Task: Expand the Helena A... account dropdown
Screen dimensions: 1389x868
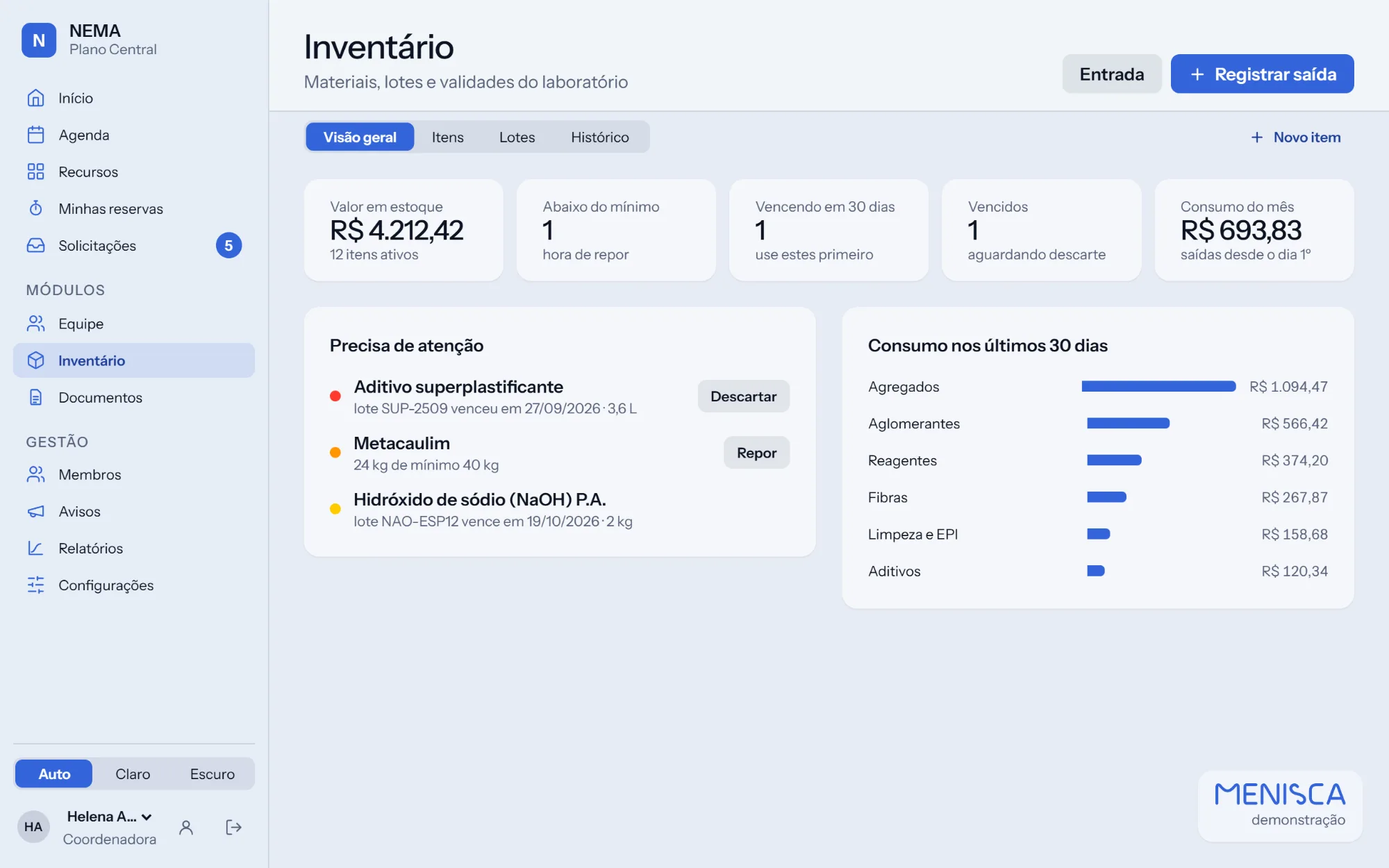Action: click(110, 817)
